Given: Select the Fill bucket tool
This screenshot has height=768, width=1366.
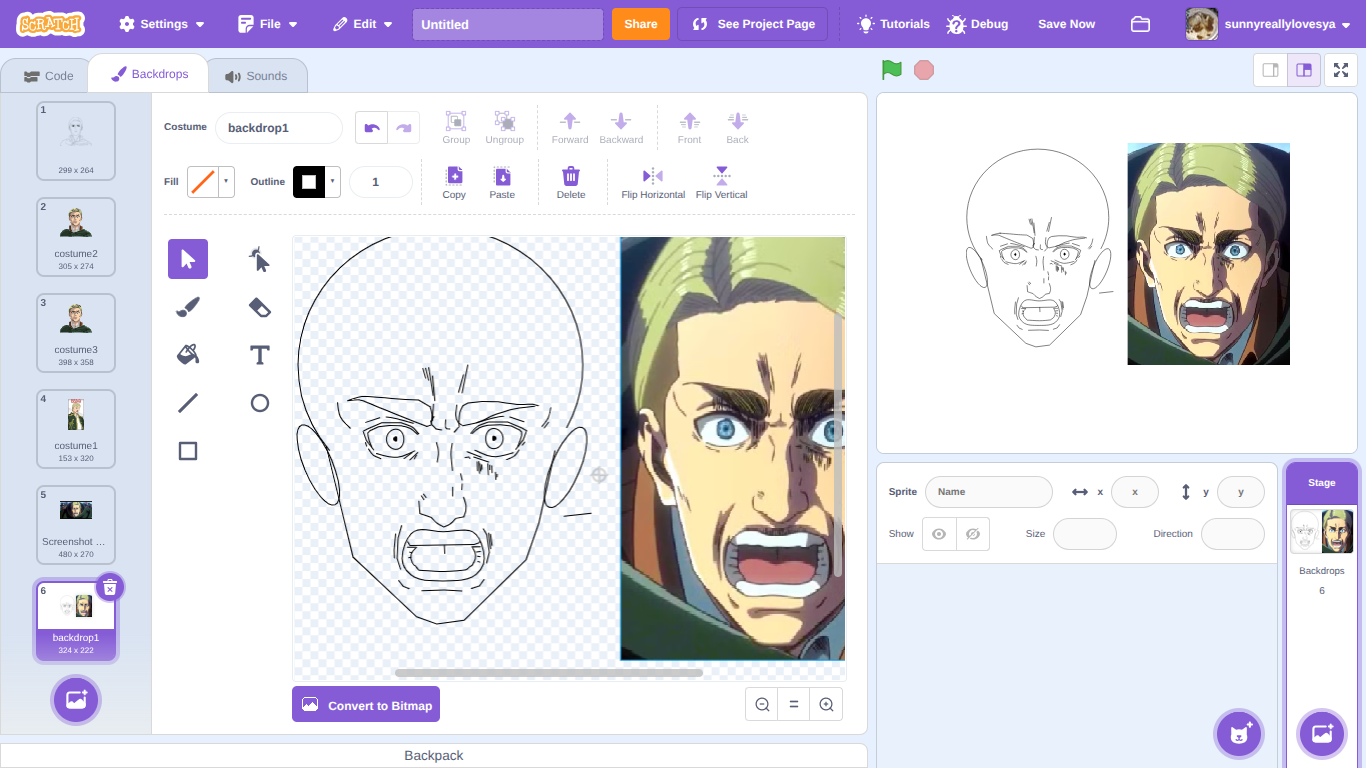Looking at the screenshot, I should pyautogui.click(x=188, y=355).
